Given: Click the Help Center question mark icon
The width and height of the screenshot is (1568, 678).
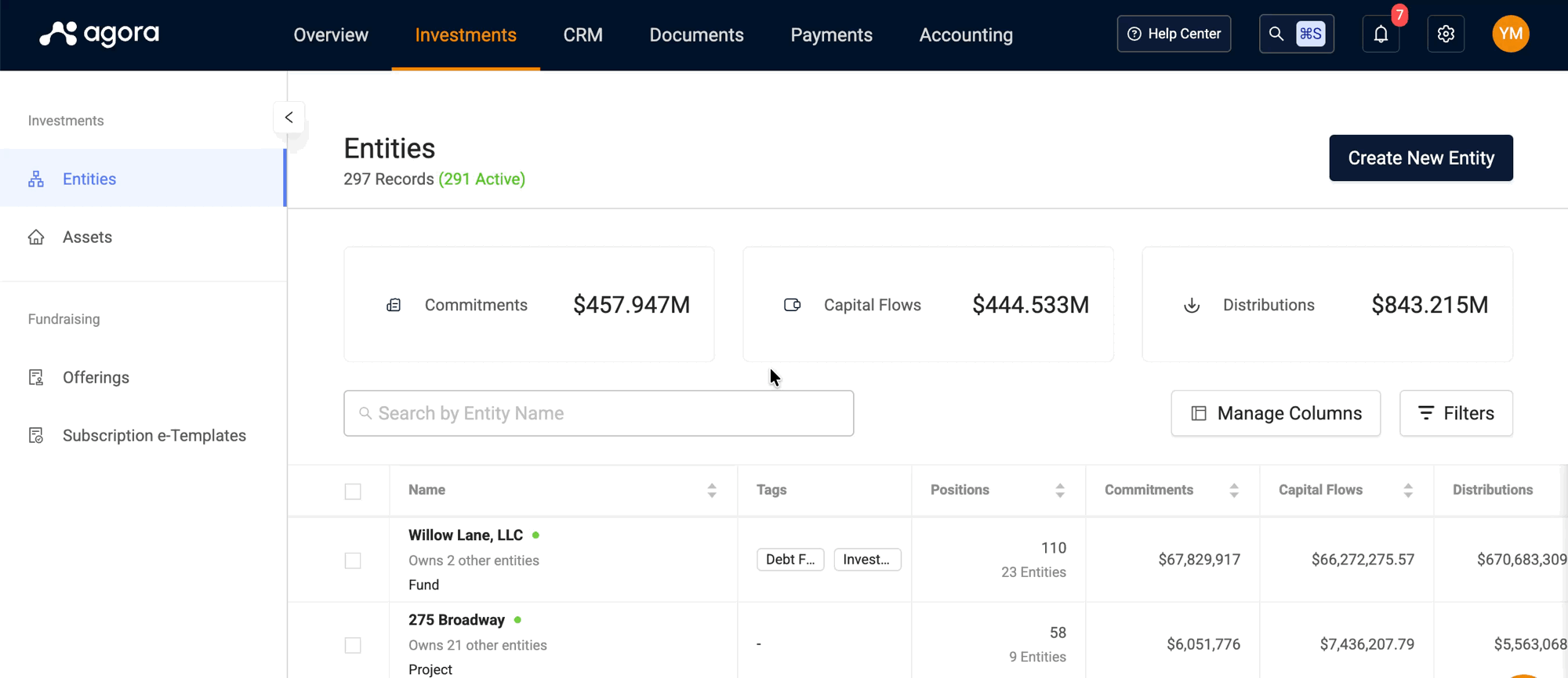Looking at the screenshot, I should (x=1134, y=34).
